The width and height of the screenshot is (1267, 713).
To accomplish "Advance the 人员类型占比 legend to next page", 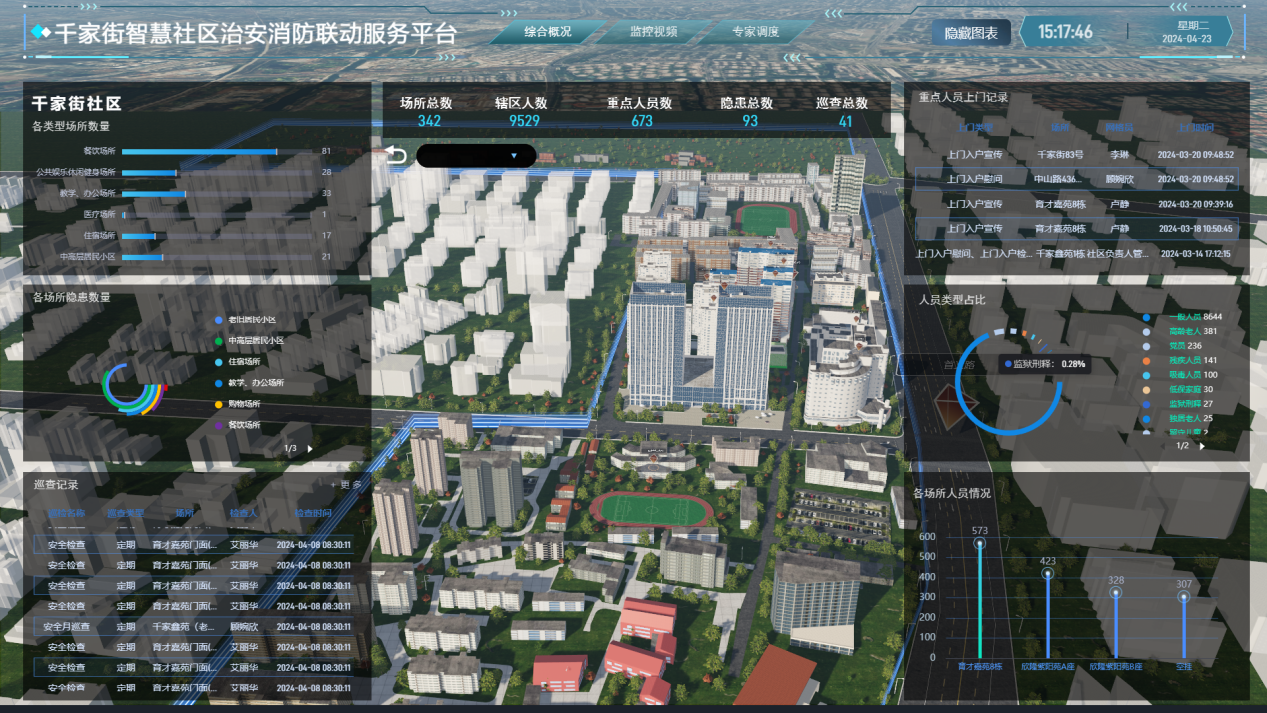I will (x=1202, y=446).
